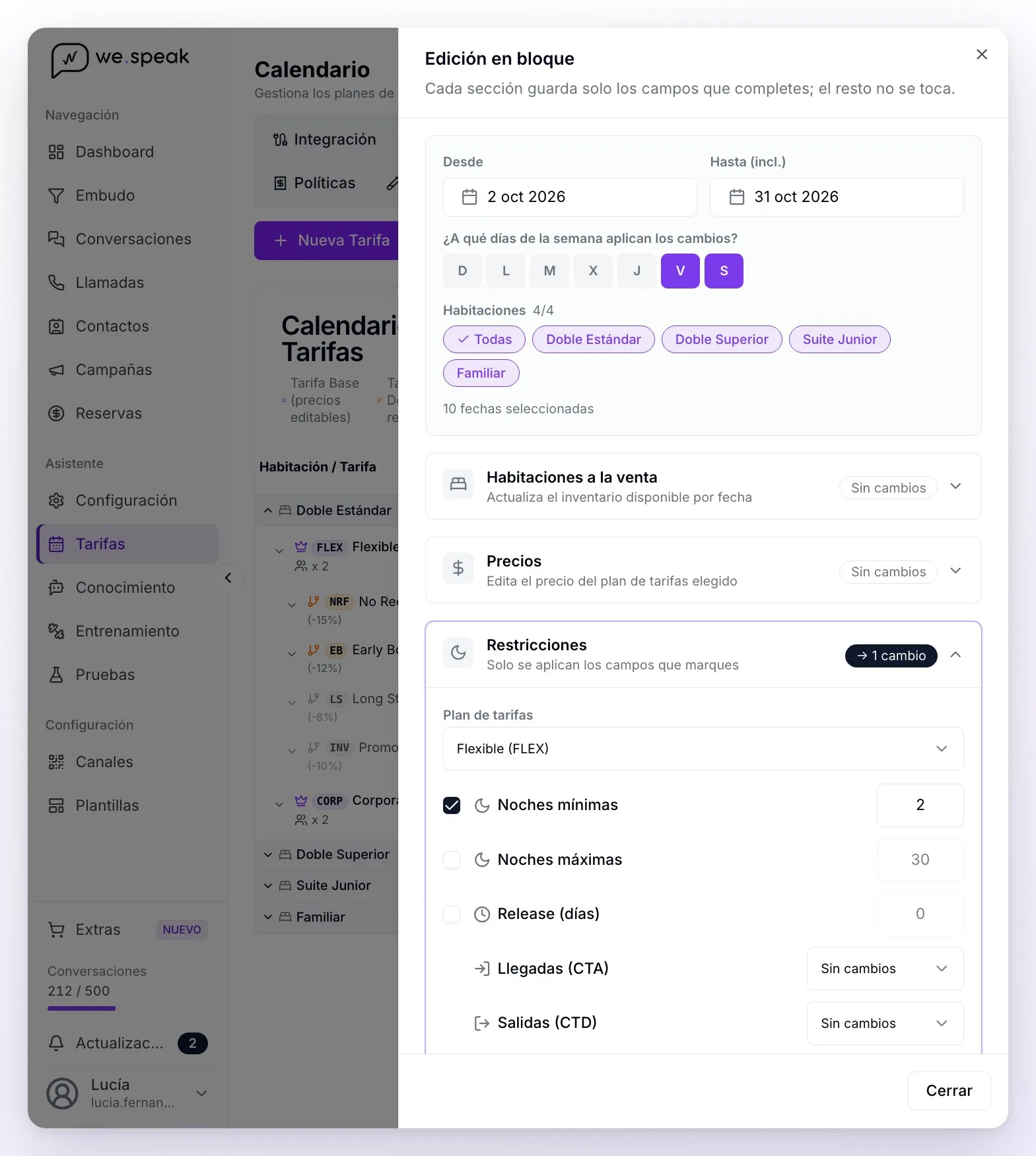Check the Release (días) checkbox
This screenshot has width=1036, height=1156.
click(452, 914)
